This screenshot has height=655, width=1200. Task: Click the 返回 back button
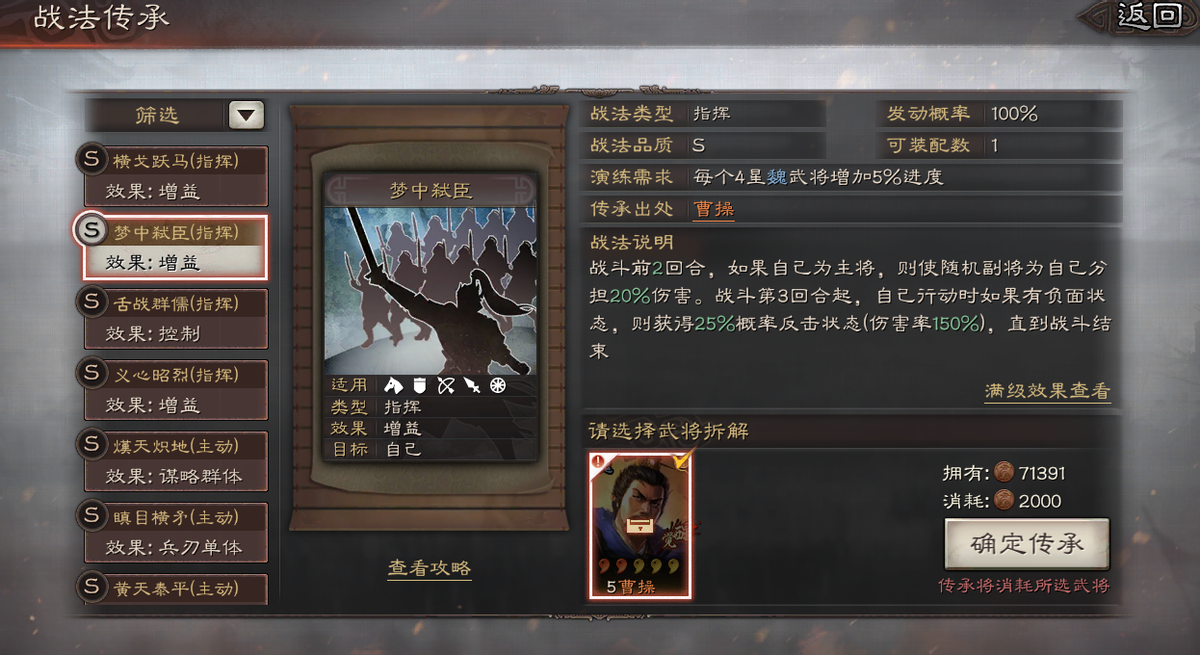pyautogui.click(x=1145, y=16)
